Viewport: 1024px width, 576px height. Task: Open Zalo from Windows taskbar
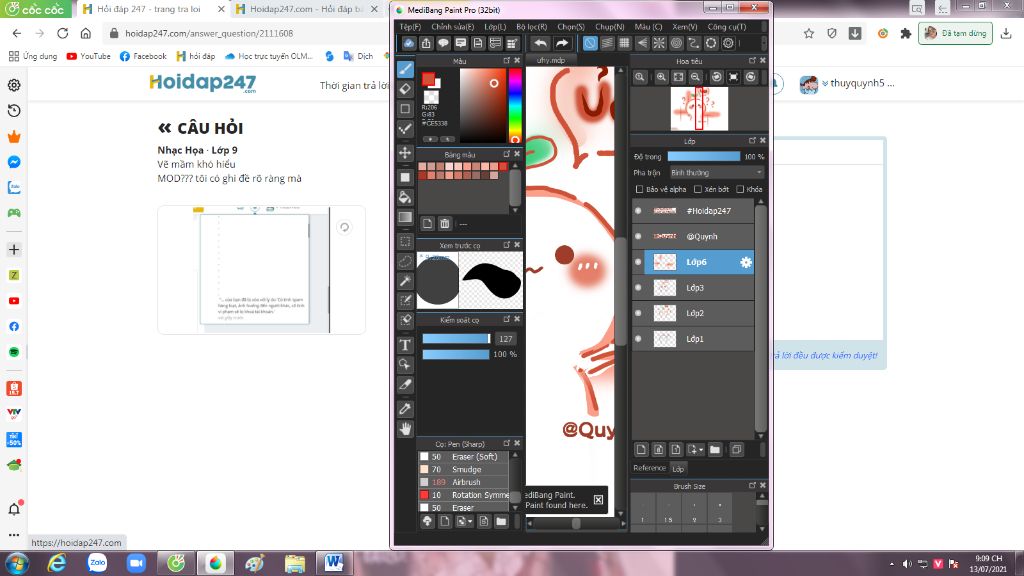[x=97, y=562]
